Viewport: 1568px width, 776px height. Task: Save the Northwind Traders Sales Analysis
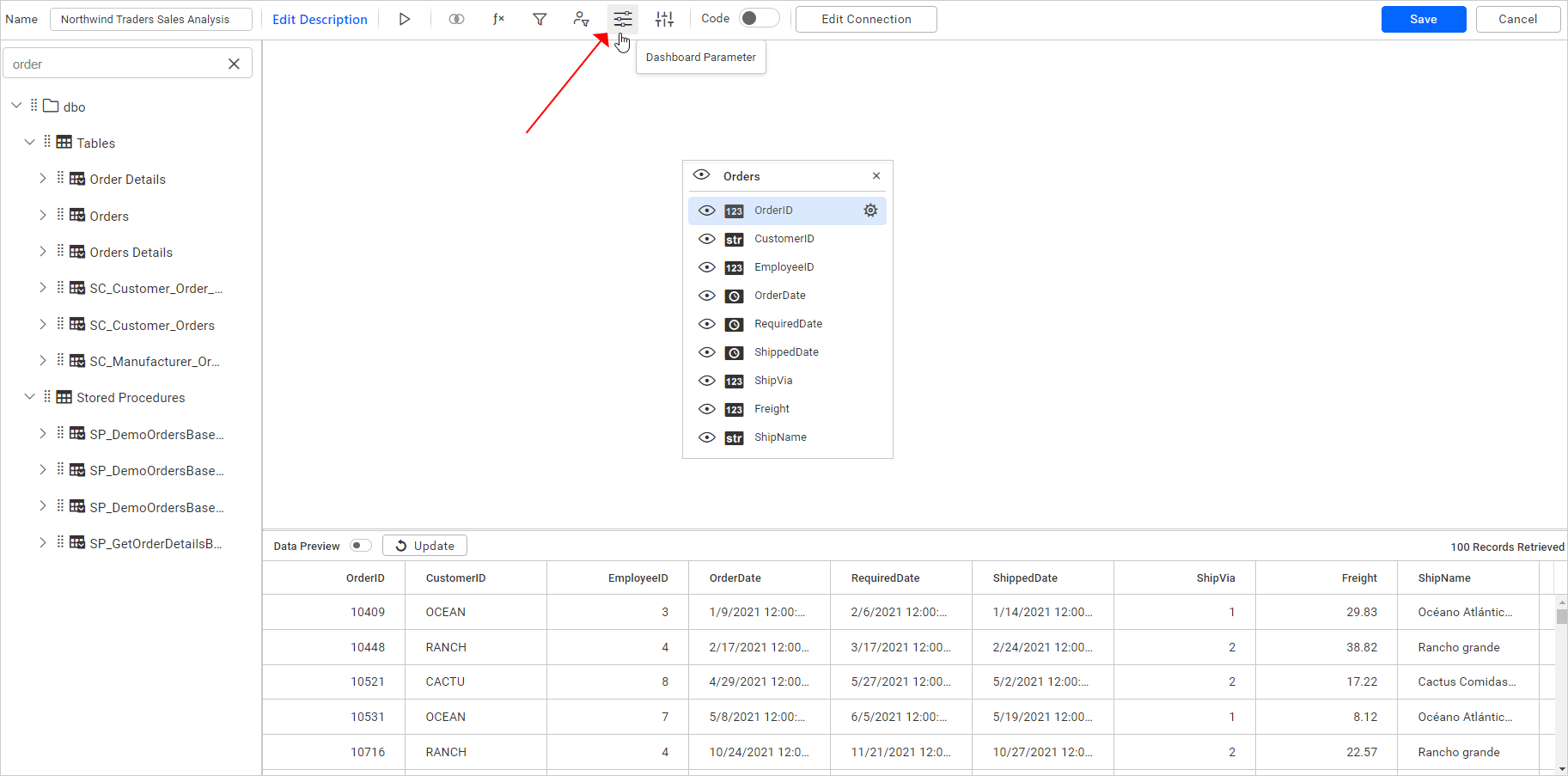point(1423,19)
